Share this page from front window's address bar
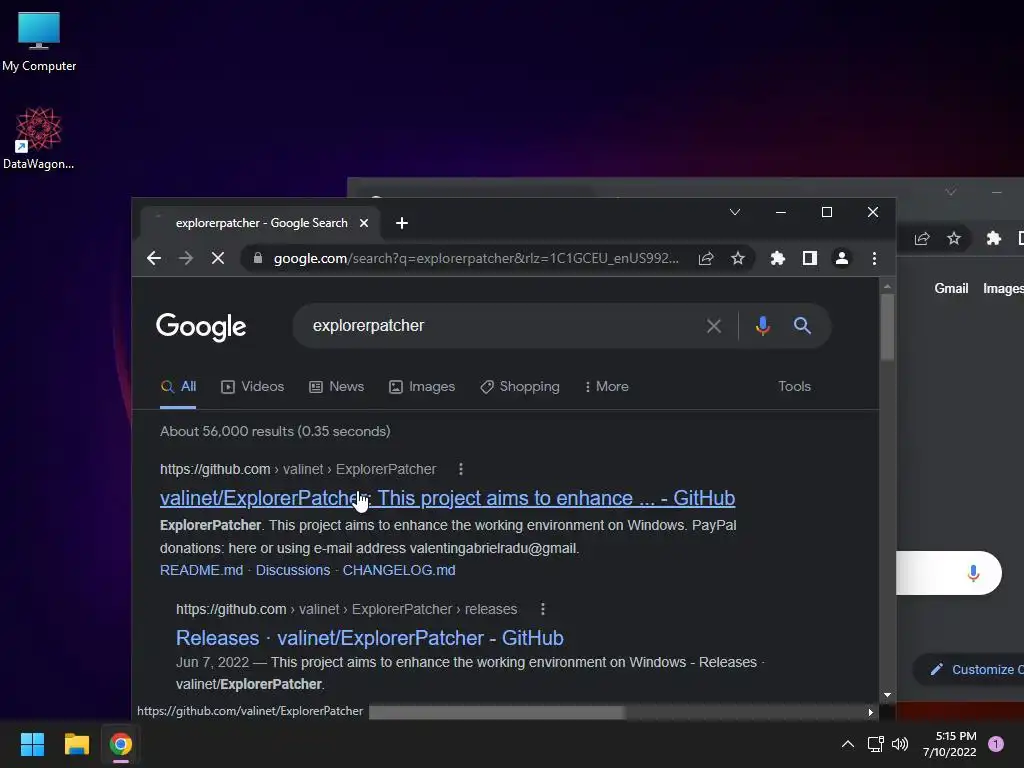1024x768 pixels. tap(706, 259)
